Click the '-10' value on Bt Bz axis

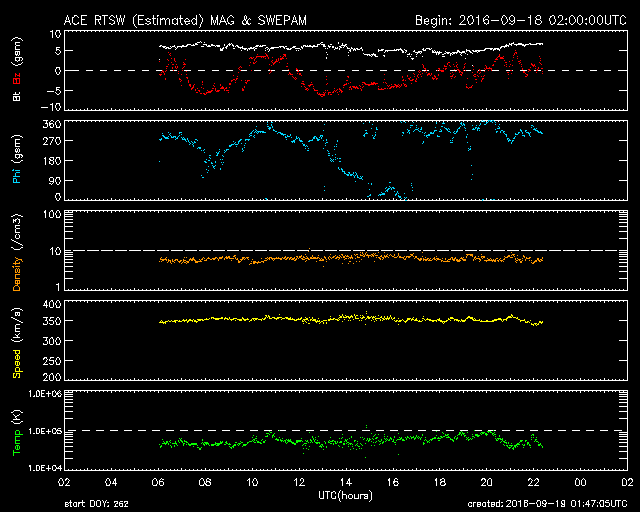click(x=51, y=107)
